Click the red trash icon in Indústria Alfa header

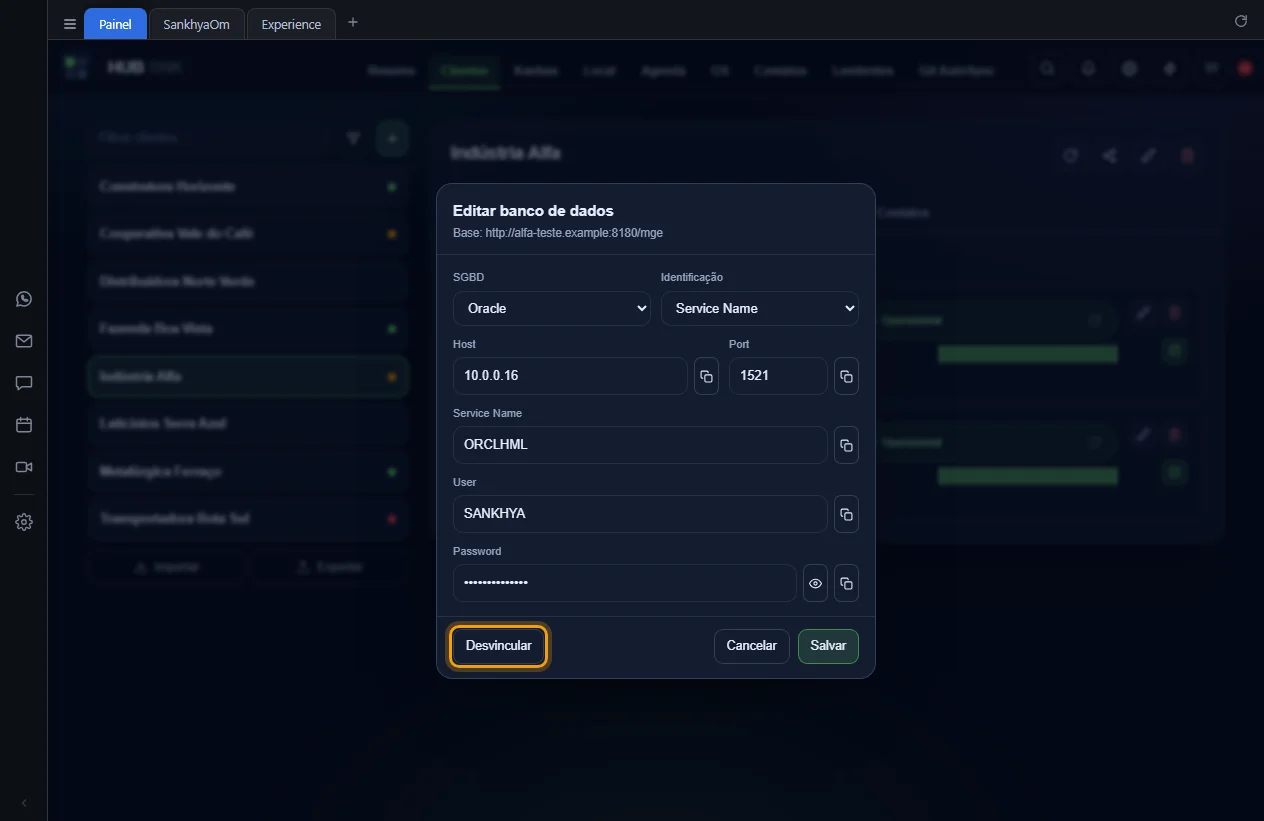click(1188, 155)
